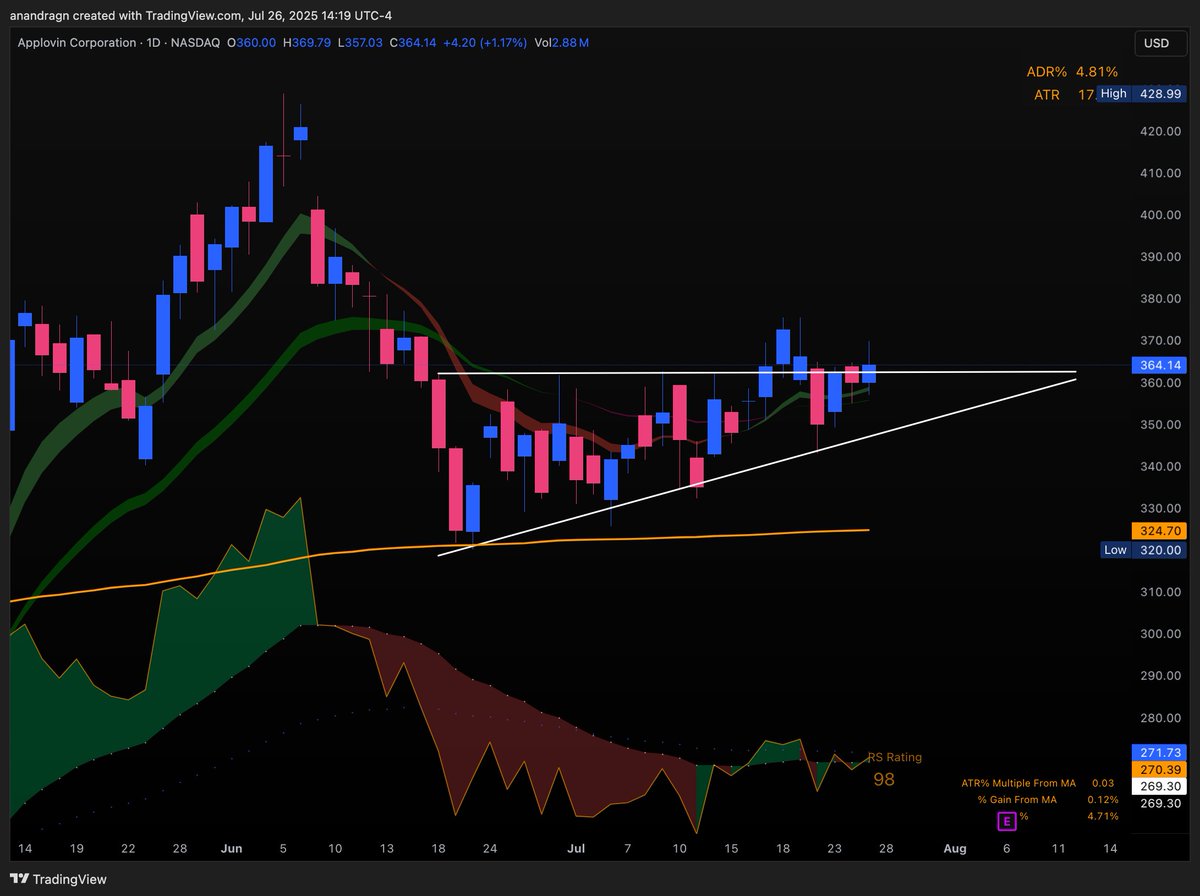Select the rising white support trendline
Screen dimensions: 1200x896
[757, 467]
